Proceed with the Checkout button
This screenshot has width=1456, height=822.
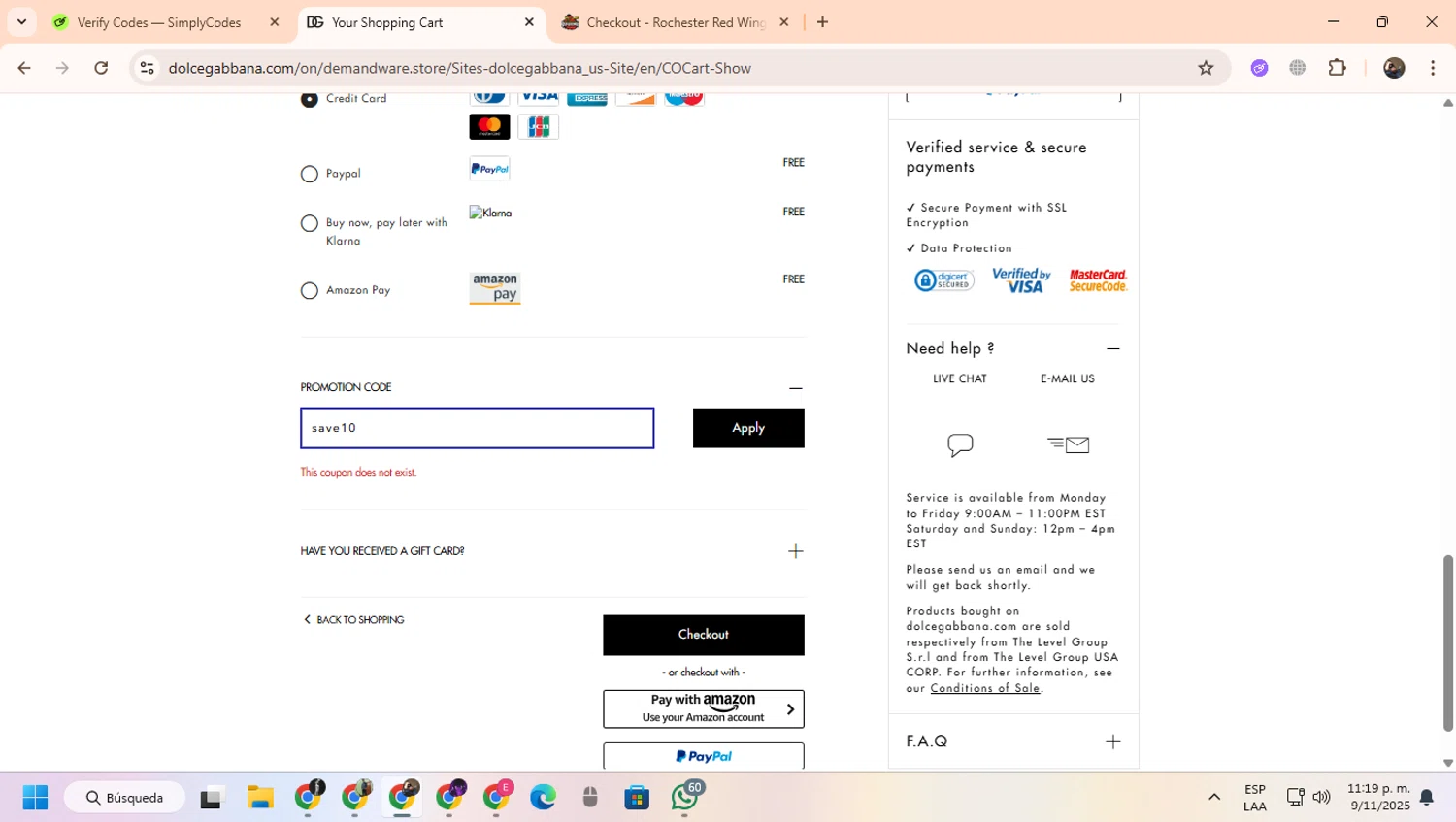[704, 635]
